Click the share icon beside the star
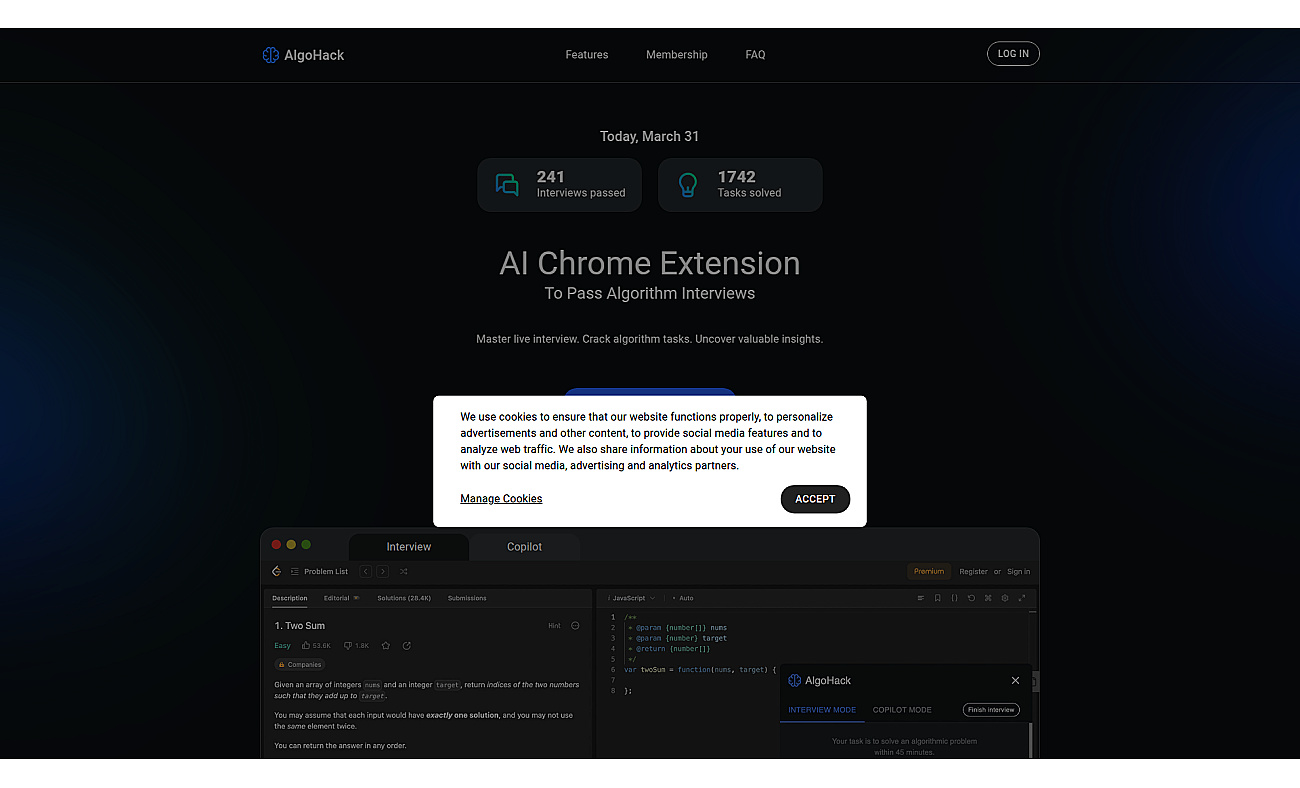The width and height of the screenshot is (1300, 788). (407, 646)
